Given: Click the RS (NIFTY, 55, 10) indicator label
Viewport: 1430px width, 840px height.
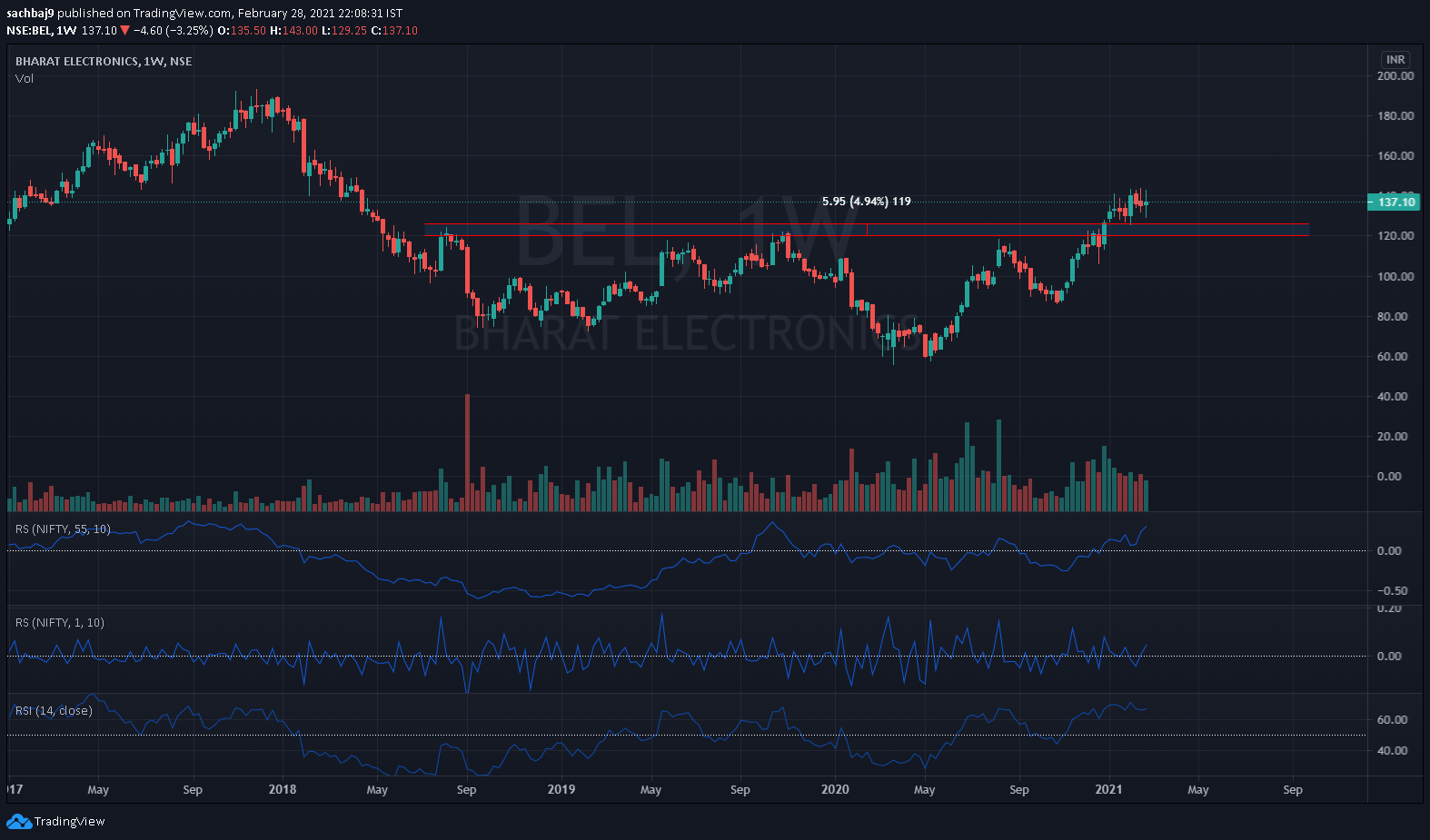Looking at the screenshot, I should click(63, 529).
